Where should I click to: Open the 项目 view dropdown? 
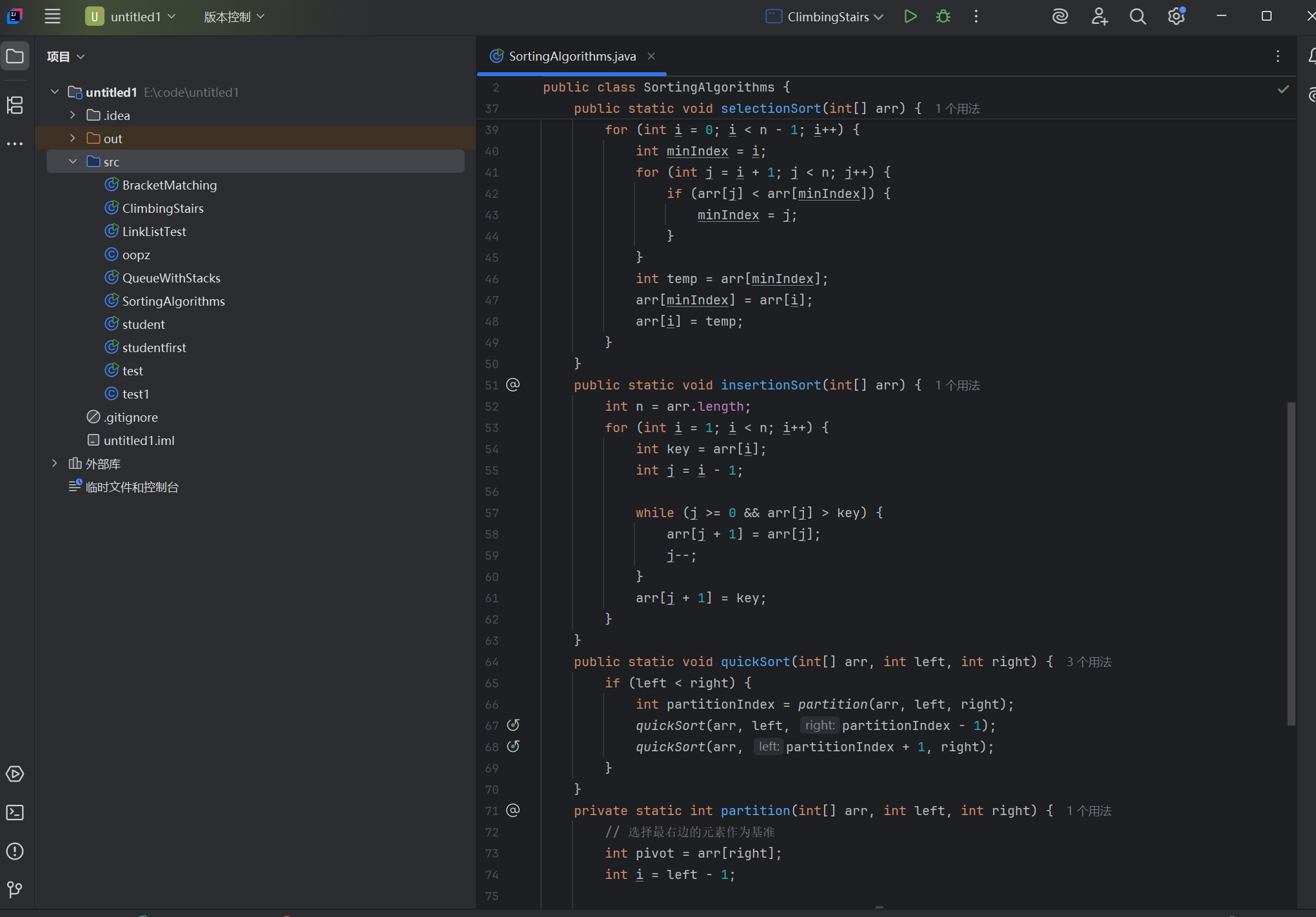66,57
